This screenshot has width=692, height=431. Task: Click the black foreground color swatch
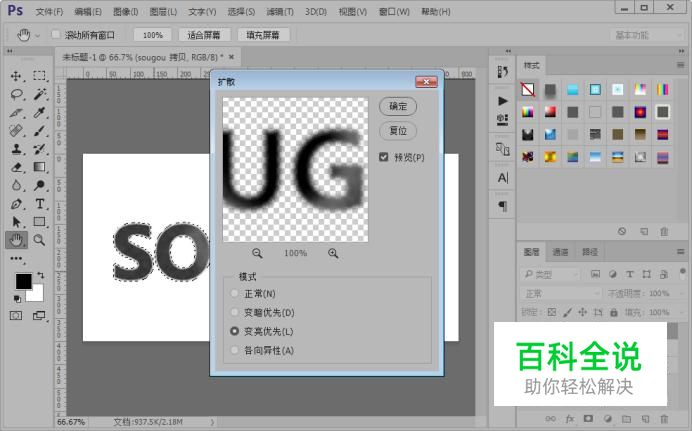click(x=22, y=280)
